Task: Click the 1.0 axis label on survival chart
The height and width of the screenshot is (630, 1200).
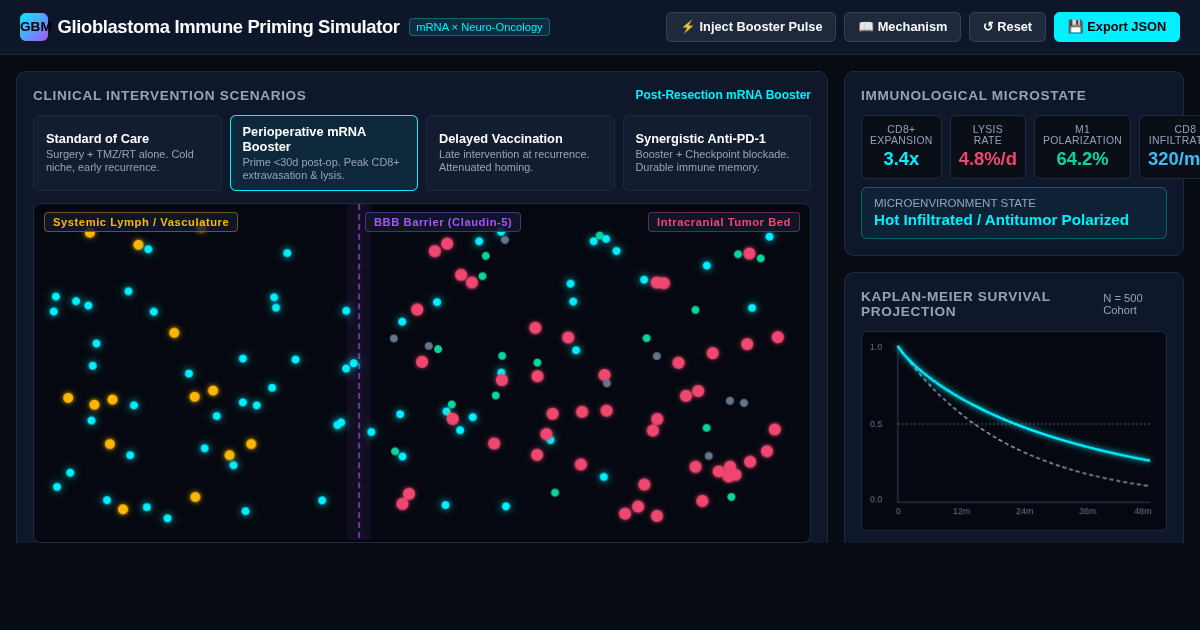Action: [x=876, y=347]
